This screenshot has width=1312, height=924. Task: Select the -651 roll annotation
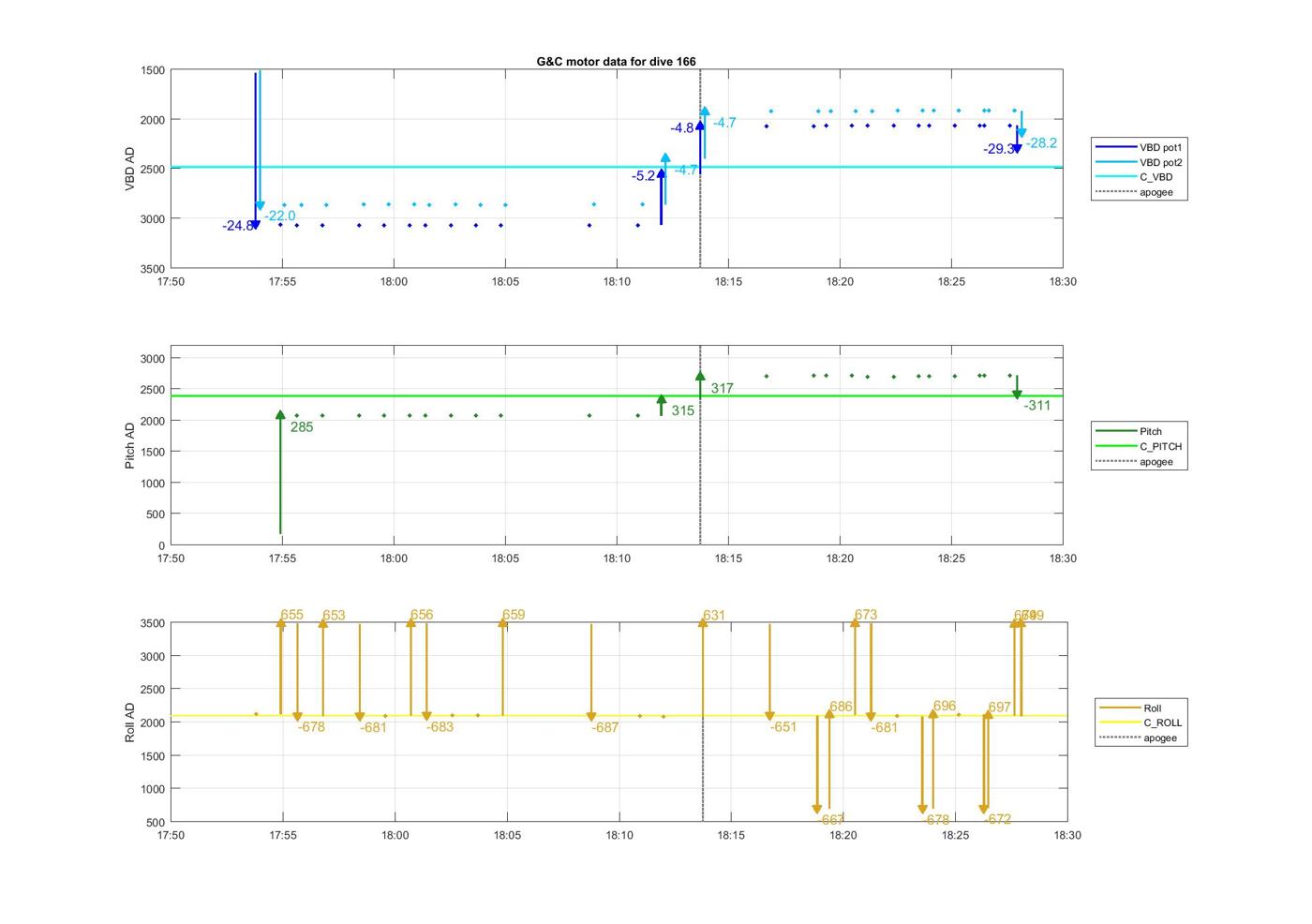tap(783, 727)
